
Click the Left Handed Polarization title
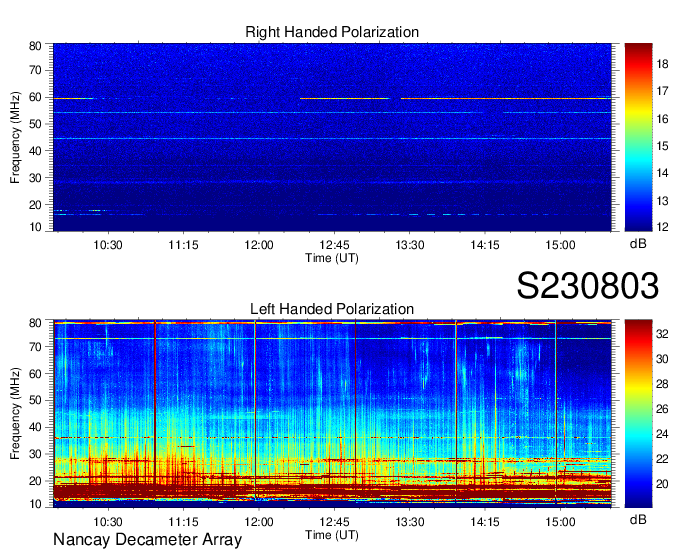coord(332,309)
